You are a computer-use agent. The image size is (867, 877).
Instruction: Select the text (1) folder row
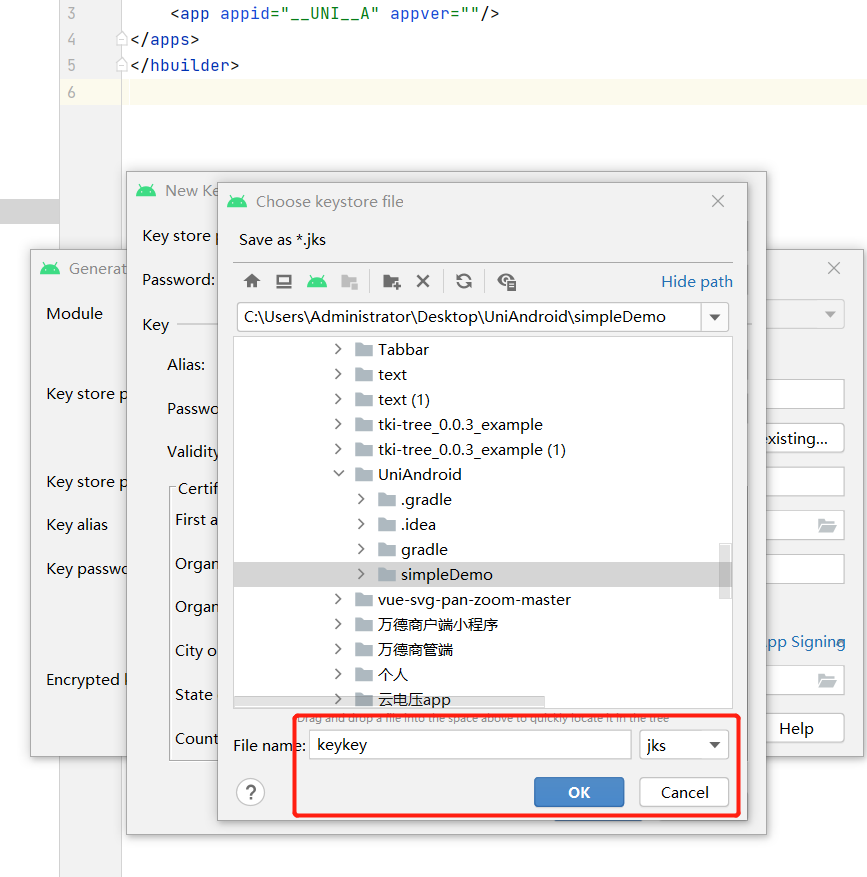click(482, 399)
